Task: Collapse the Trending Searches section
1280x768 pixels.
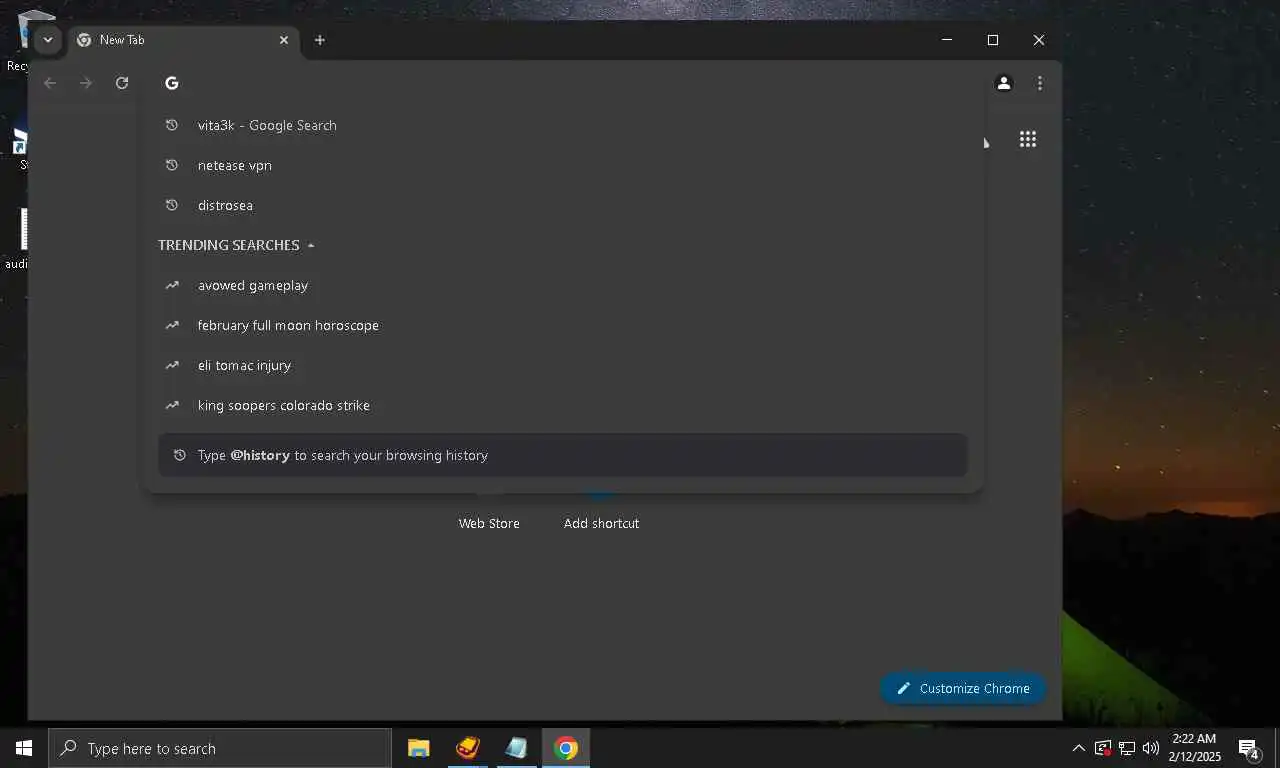Action: (x=311, y=245)
